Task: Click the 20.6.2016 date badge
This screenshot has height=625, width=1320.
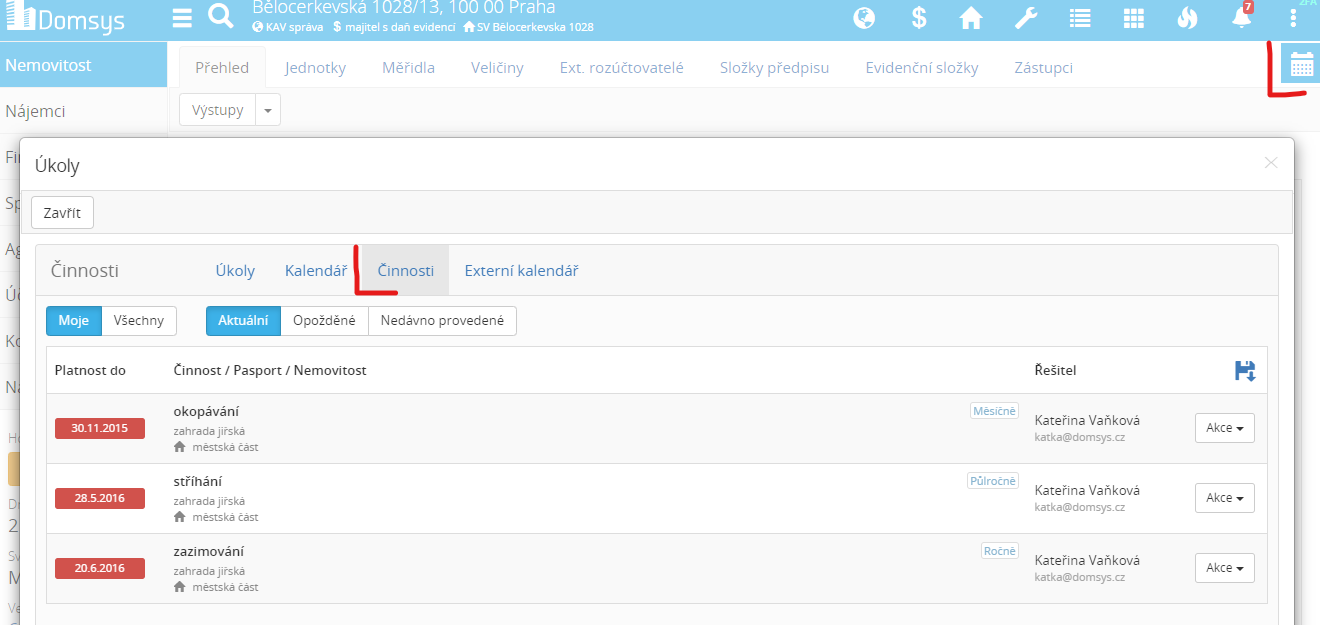Action: [x=100, y=568]
